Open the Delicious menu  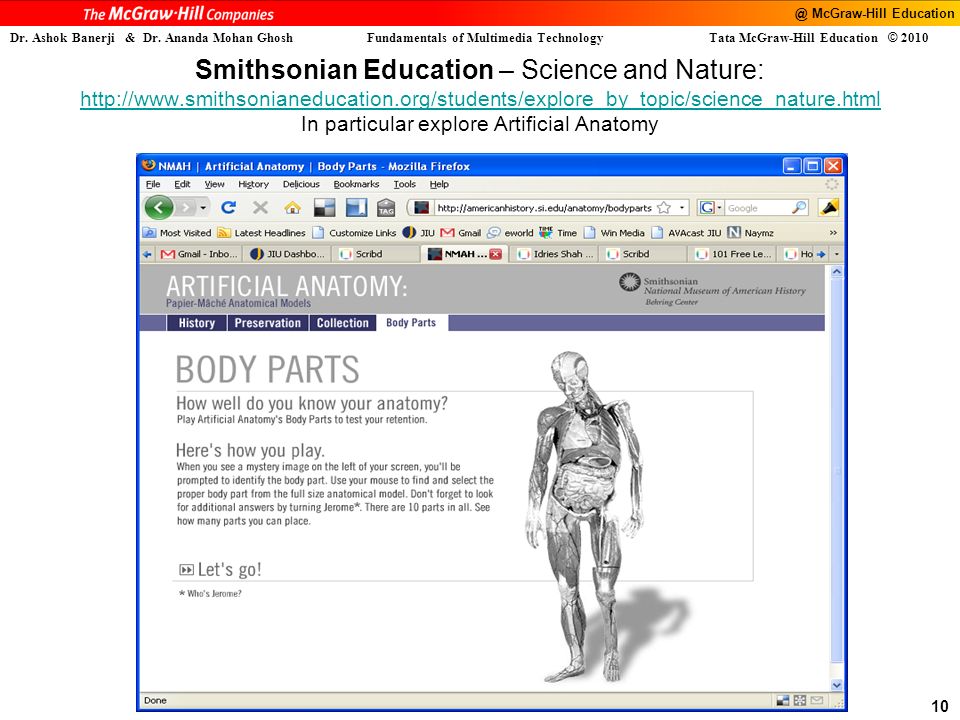click(x=301, y=184)
